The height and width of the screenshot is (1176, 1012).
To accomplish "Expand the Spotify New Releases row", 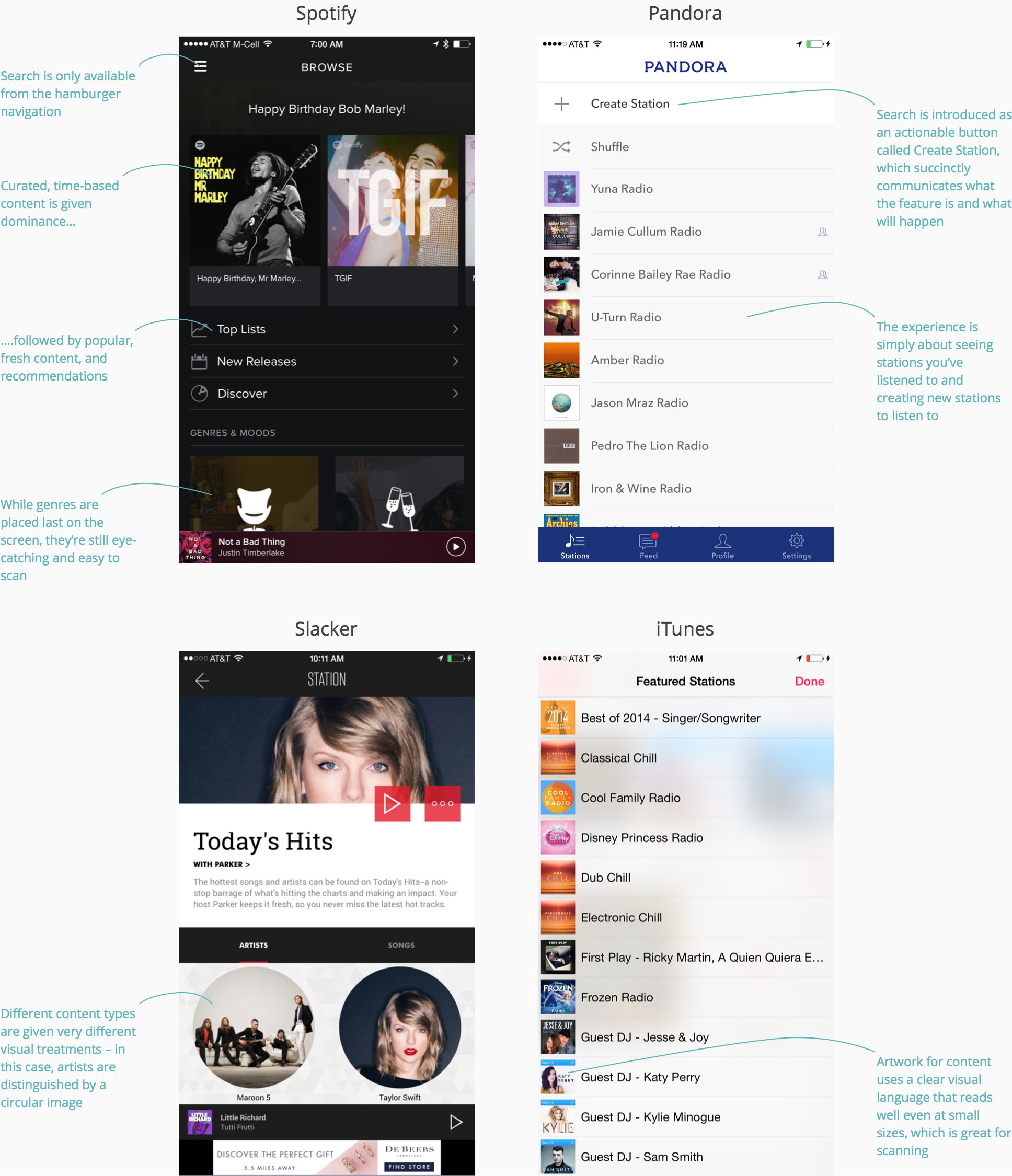I will 327,361.
